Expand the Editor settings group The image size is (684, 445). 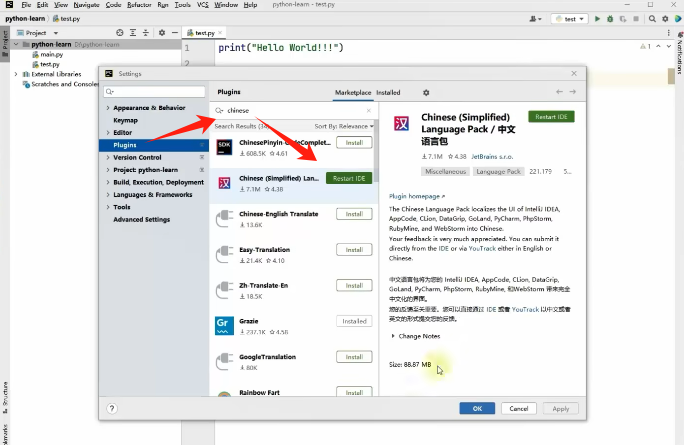[108, 133]
